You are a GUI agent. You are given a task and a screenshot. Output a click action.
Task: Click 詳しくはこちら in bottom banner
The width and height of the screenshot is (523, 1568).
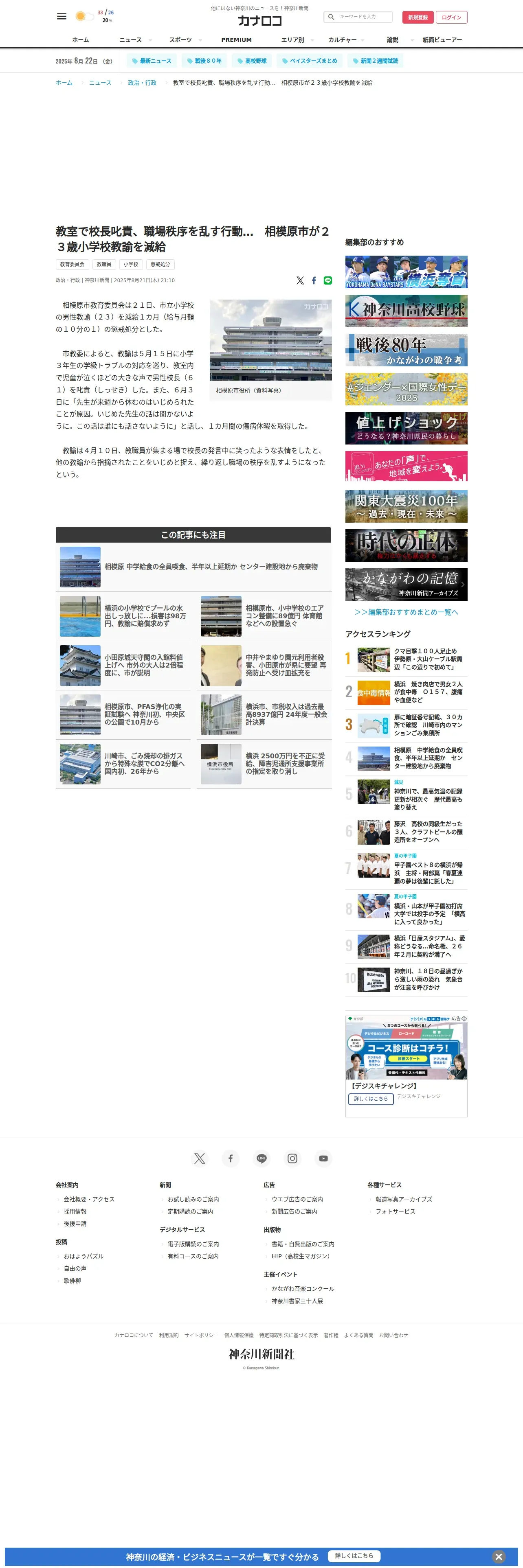(x=354, y=1556)
